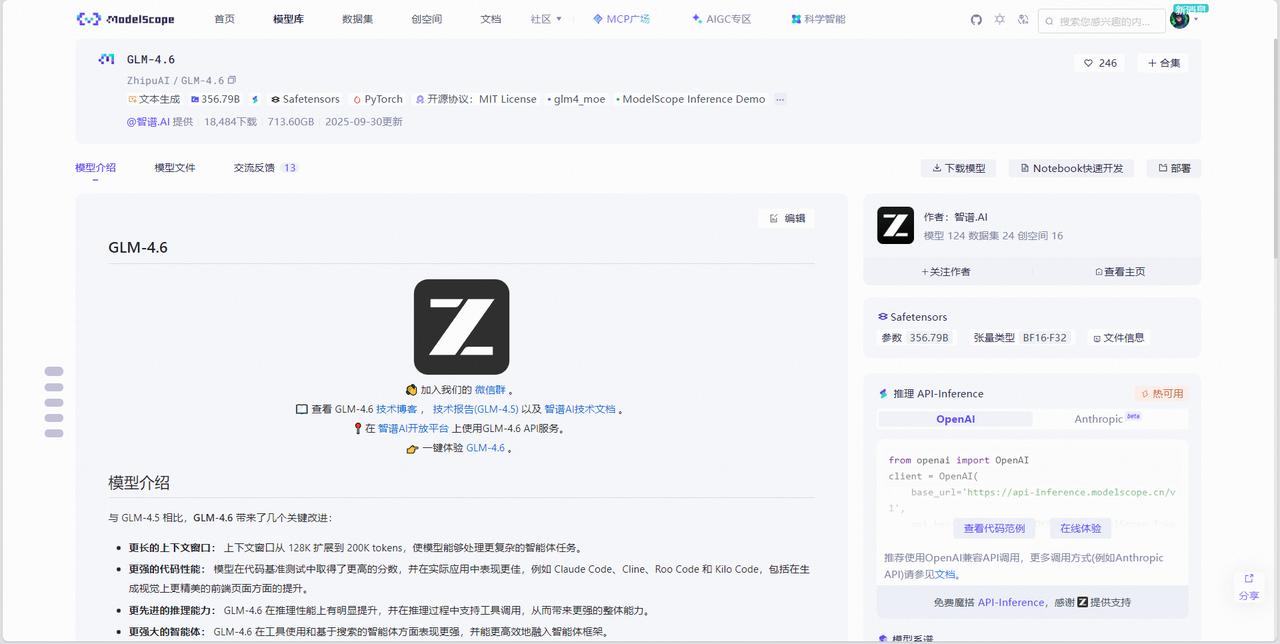Open the 交流反馈 tab
Screen dimensions: 1280x644
pos(255,168)
